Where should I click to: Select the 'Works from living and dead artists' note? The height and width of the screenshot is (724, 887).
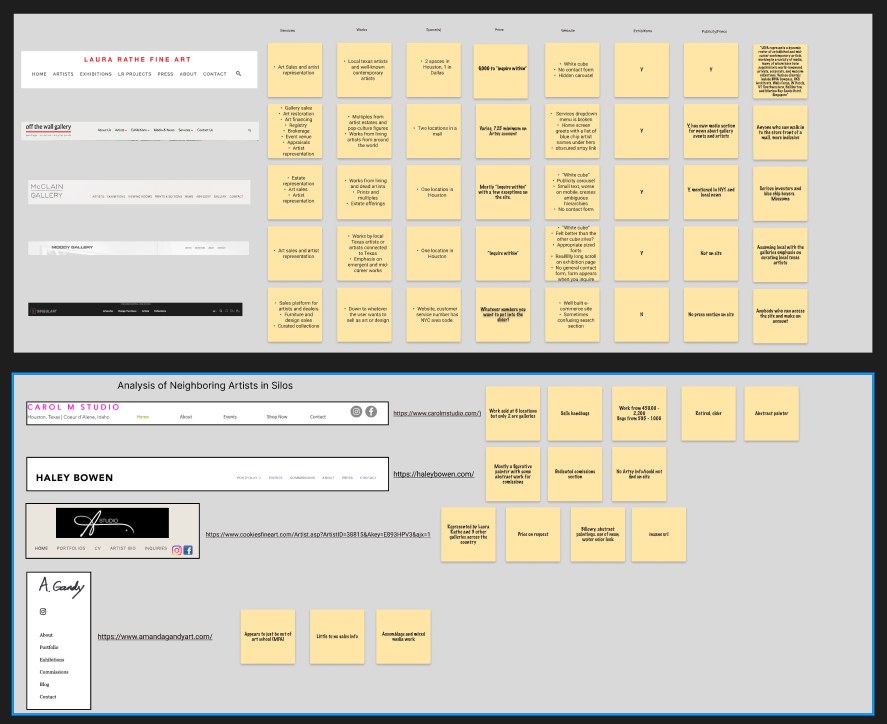click(x=364, y=192)
